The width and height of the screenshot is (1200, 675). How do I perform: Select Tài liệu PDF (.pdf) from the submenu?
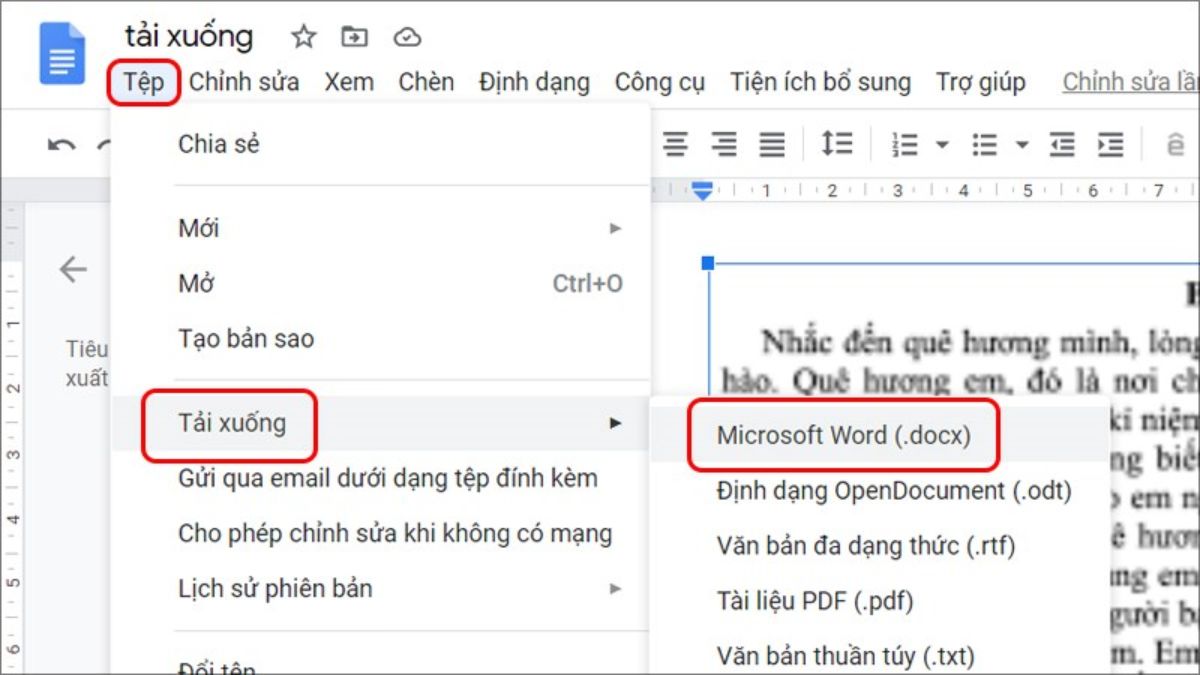[814, 601]
